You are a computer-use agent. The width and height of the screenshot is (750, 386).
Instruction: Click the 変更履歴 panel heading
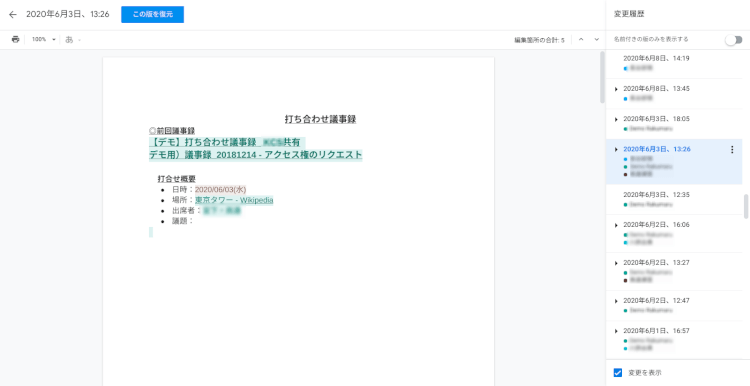click(x=629, y=14)
